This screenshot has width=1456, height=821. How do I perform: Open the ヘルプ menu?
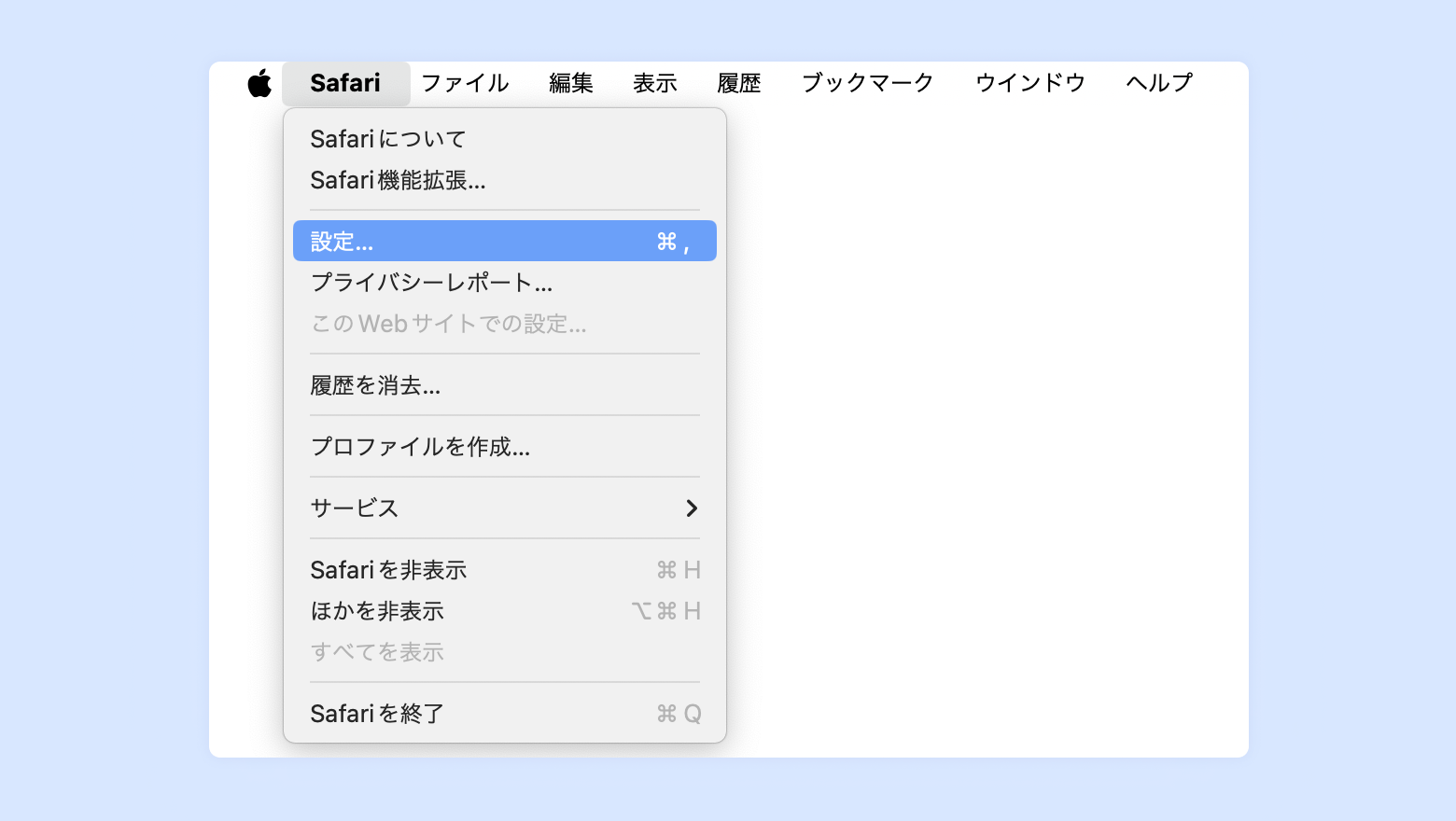point(1158,83)
